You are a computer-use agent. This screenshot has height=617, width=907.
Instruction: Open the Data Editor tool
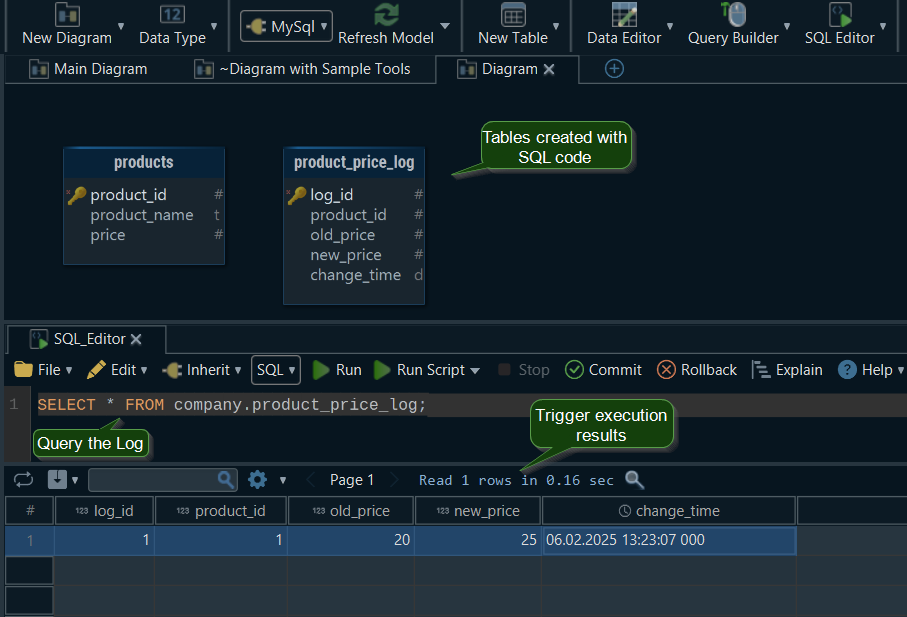(x=624, y=15)
